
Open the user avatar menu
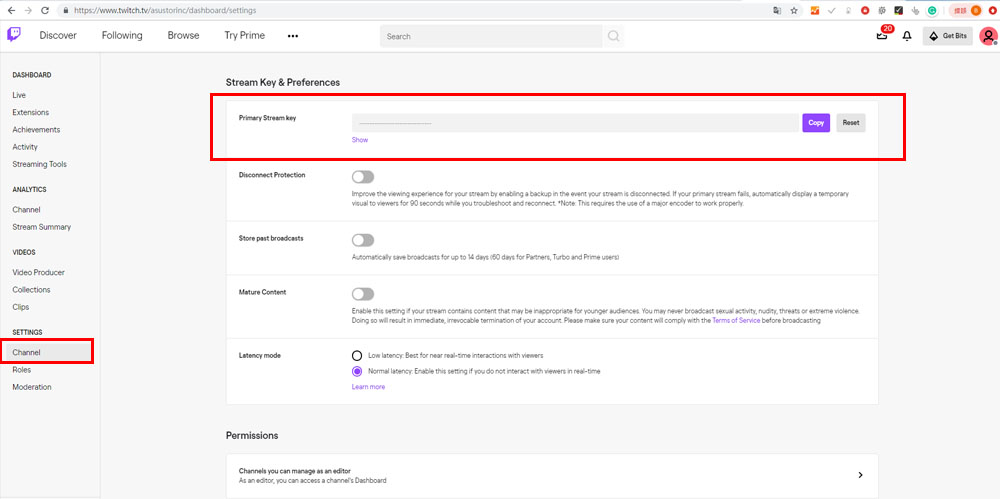pyautogui.click(x=988, y=36)
